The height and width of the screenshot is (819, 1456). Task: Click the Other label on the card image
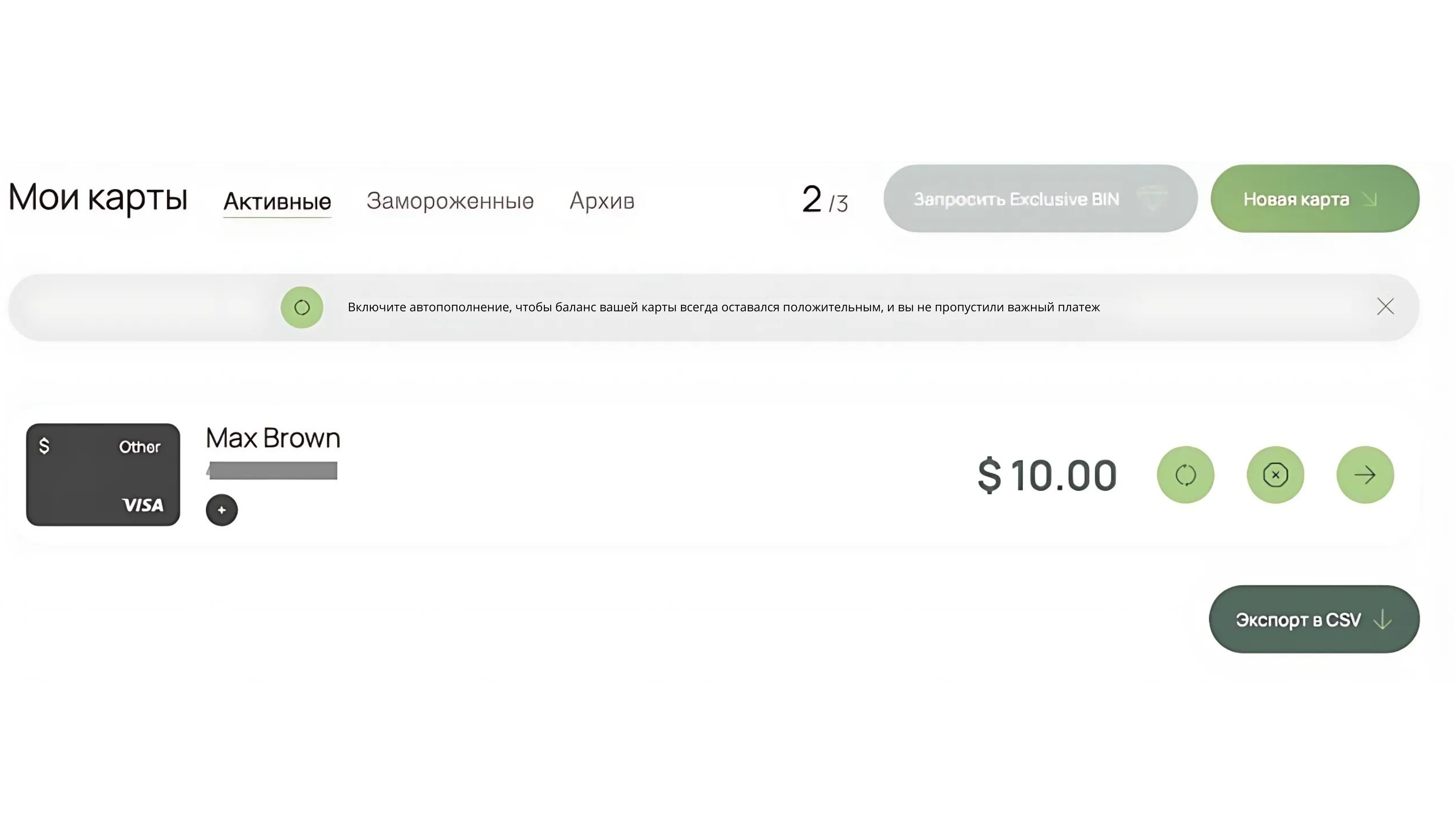140,447
